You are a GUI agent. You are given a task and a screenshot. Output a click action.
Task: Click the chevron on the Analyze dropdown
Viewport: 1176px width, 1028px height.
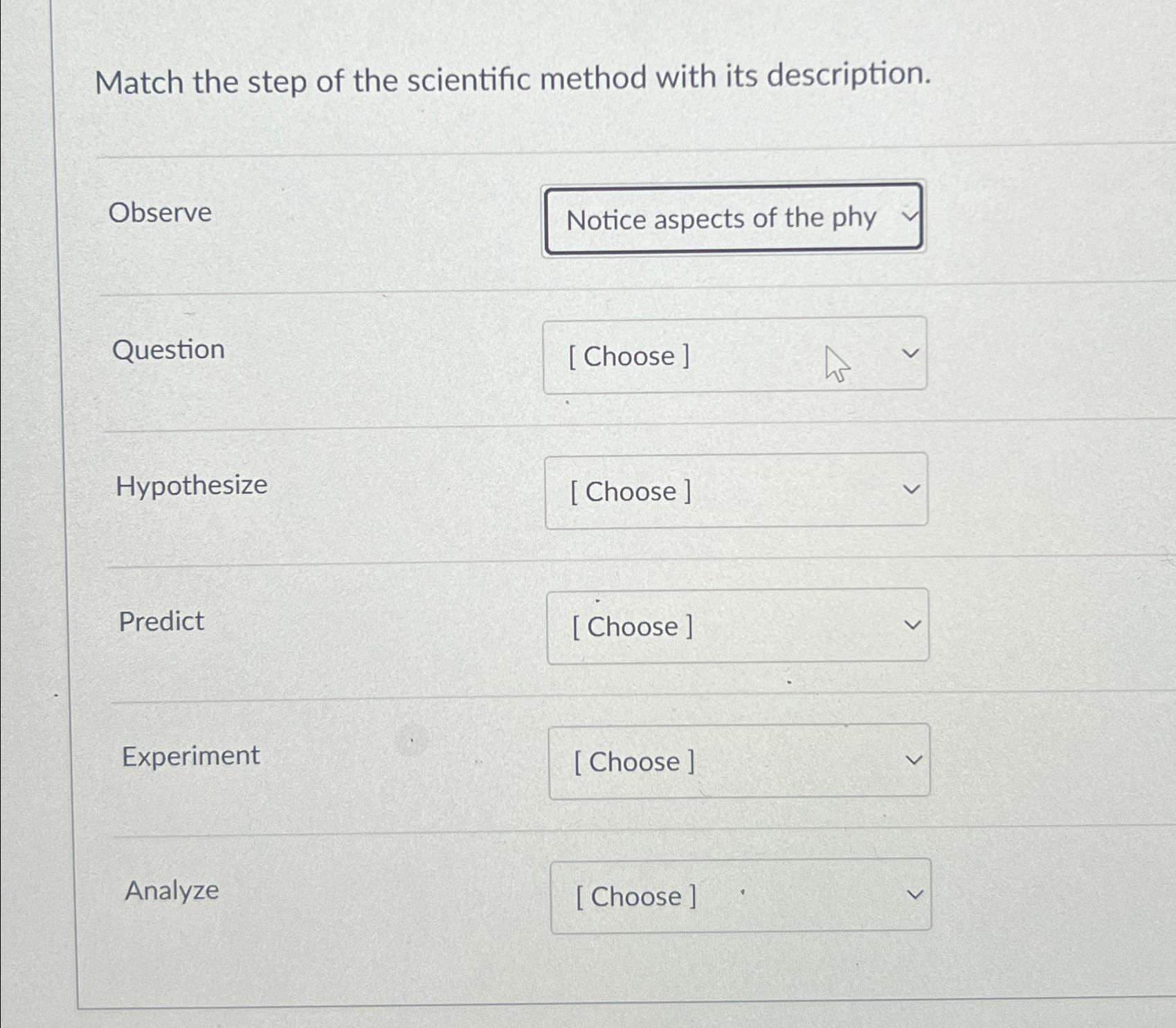pyautogui.click(x=916, y=894)
